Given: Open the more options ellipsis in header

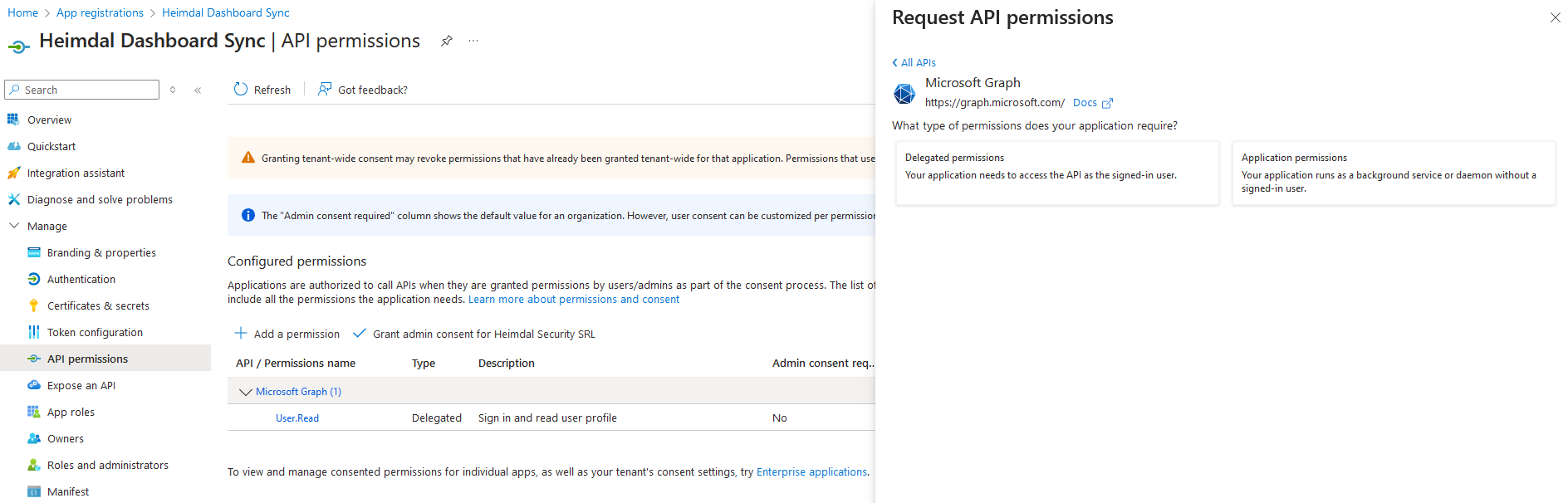Looking at the screenshot, I should tap(473, 41).
